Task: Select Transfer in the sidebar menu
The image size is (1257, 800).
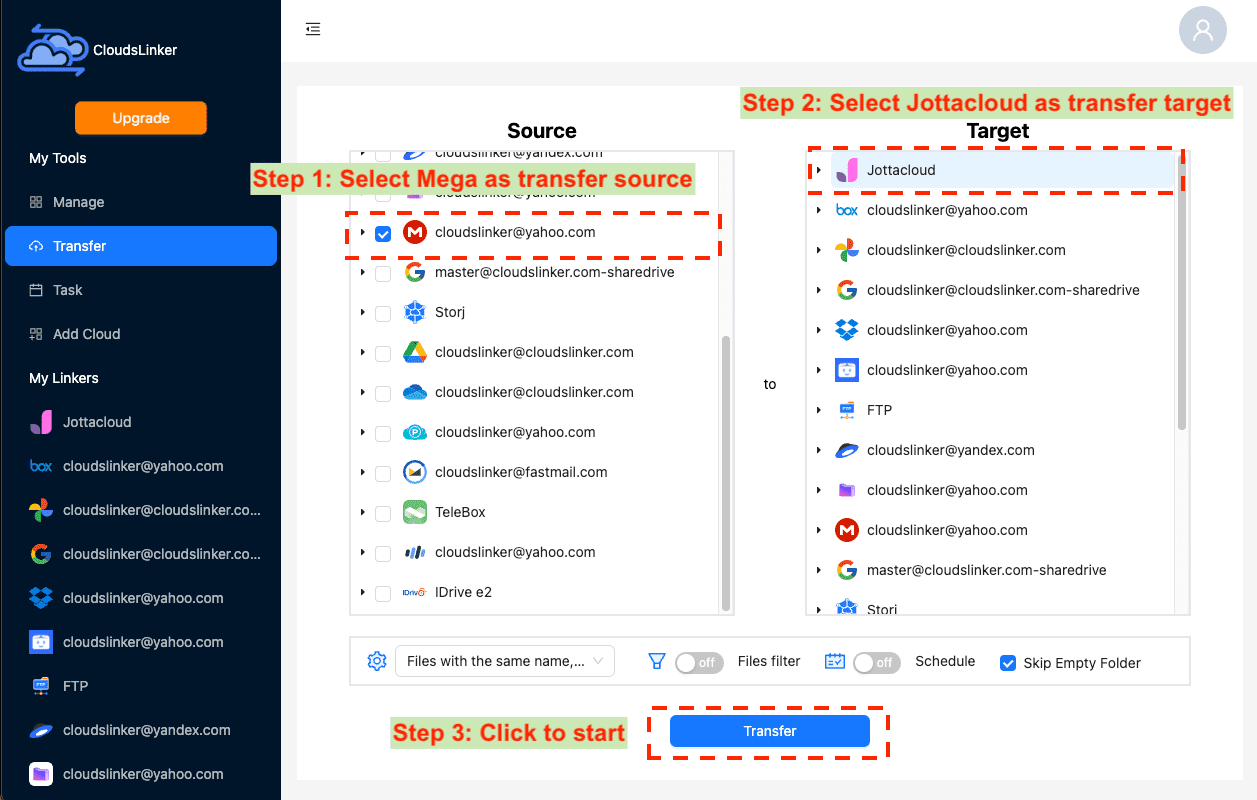Action: pyautogui.click(x=141, y=246)
